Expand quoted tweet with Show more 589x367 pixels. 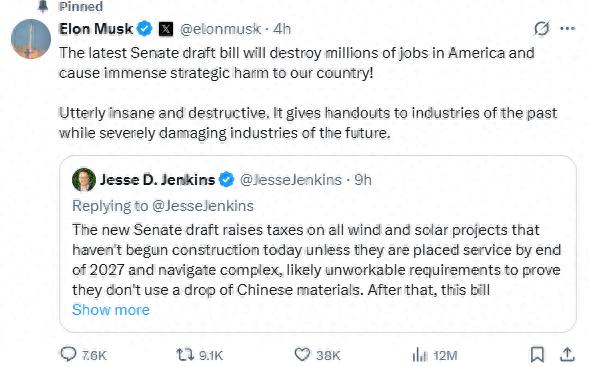point(111,310)
